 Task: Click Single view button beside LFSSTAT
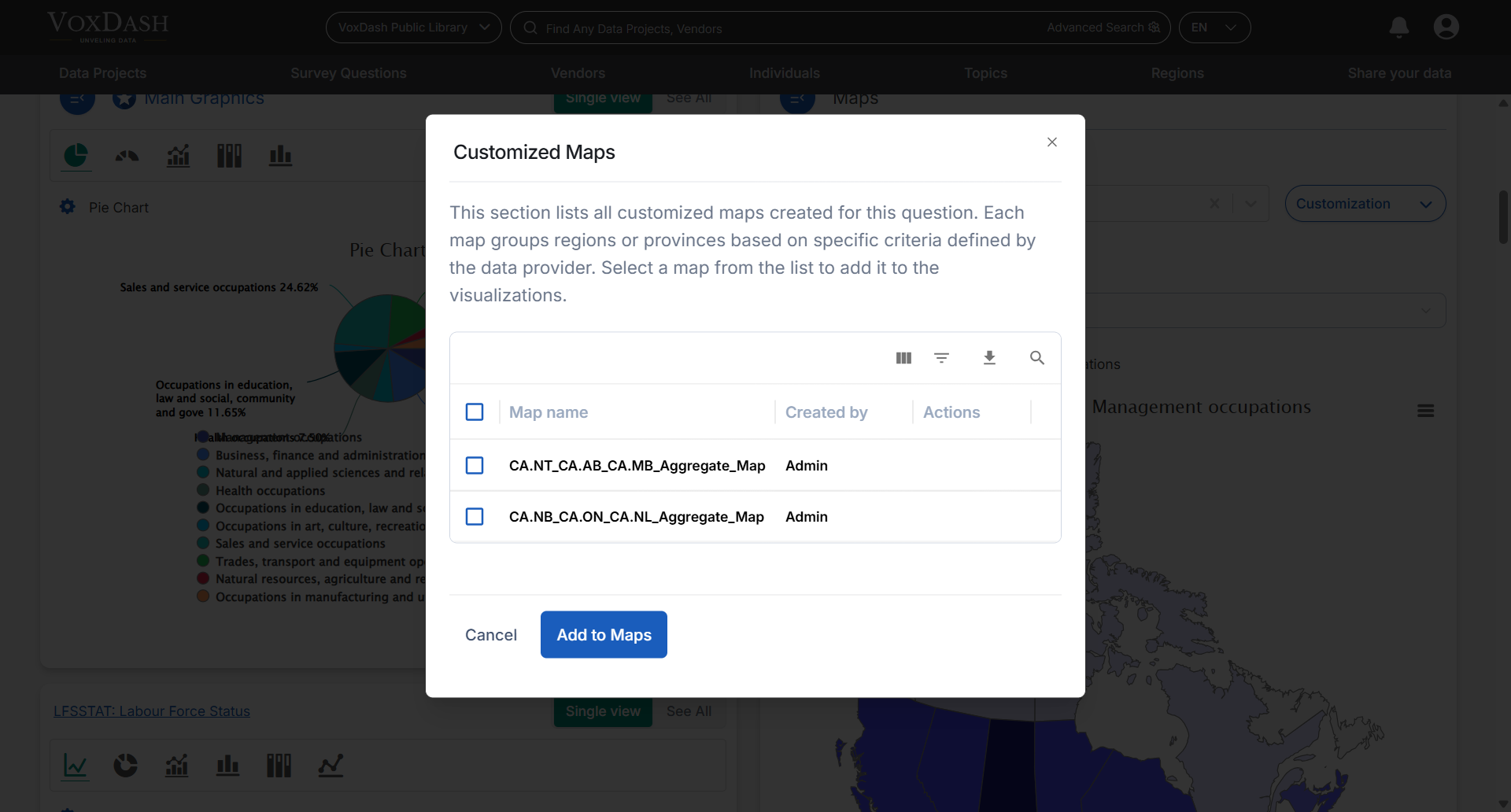(x=603, y=711)
